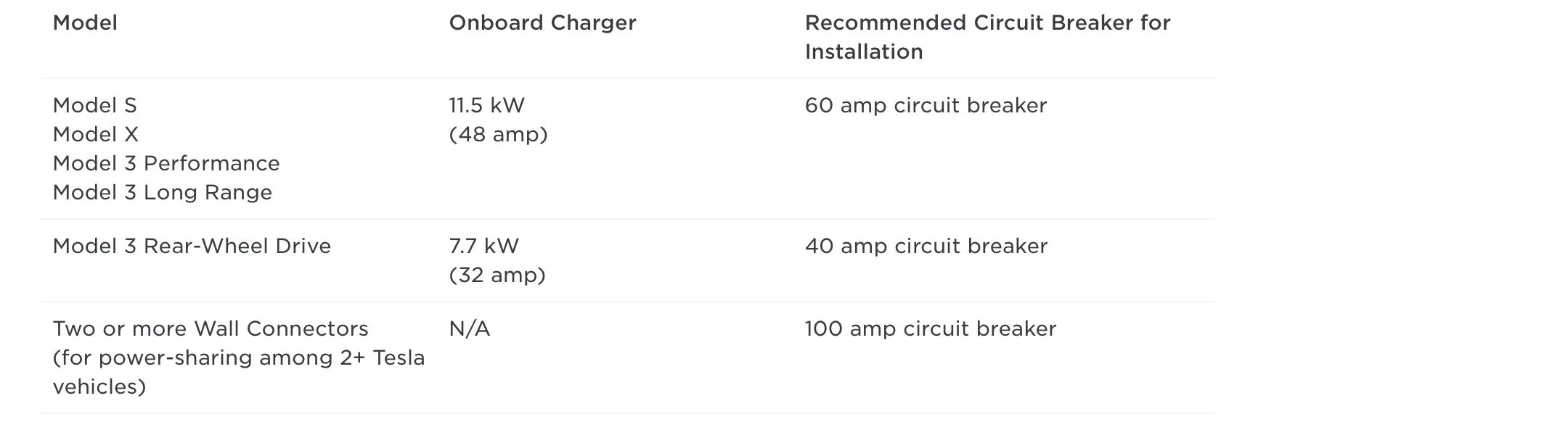Click "100 amp circuit breaker" cell
The height and width of the screenshot is (422, 1568).
931,329
